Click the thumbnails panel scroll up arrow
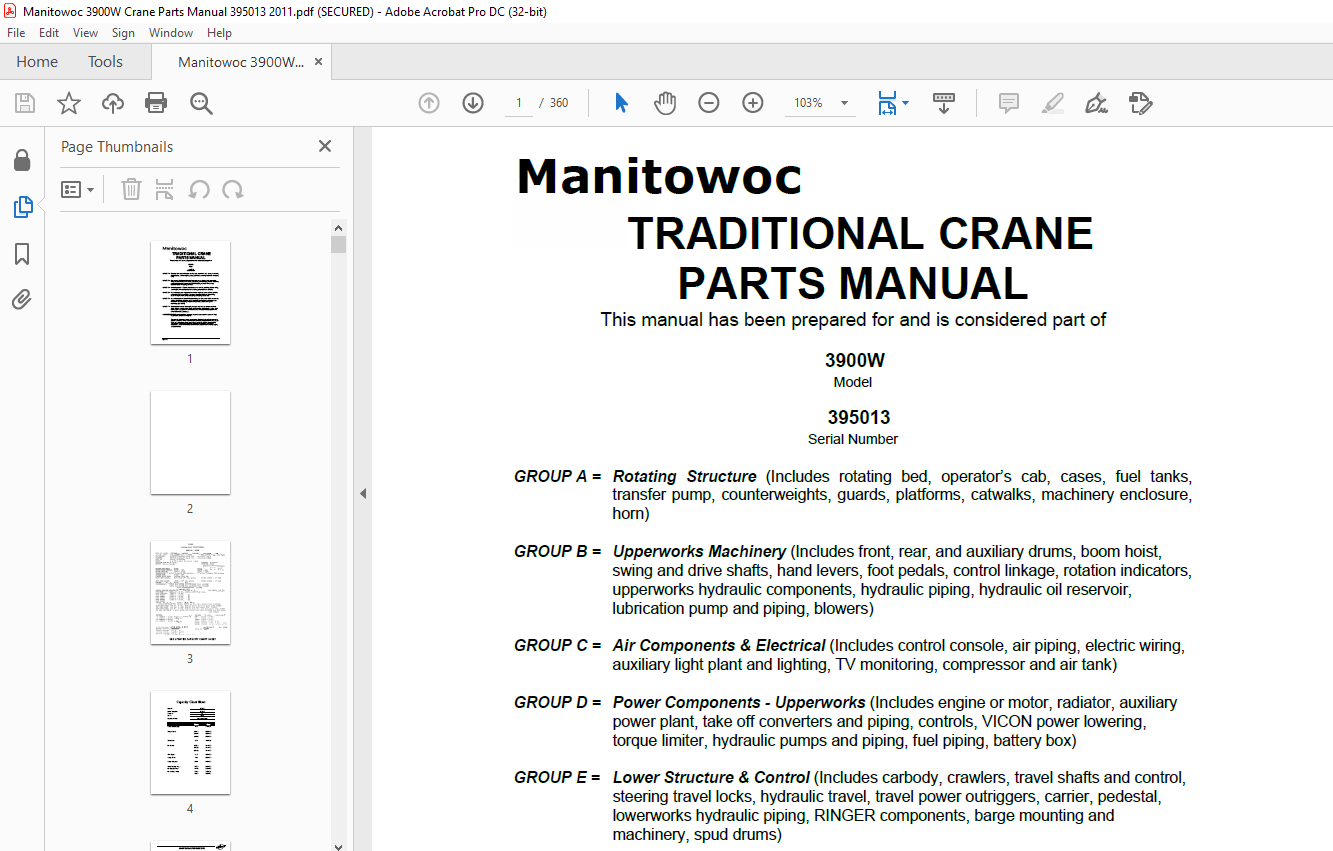 (339, 227)
